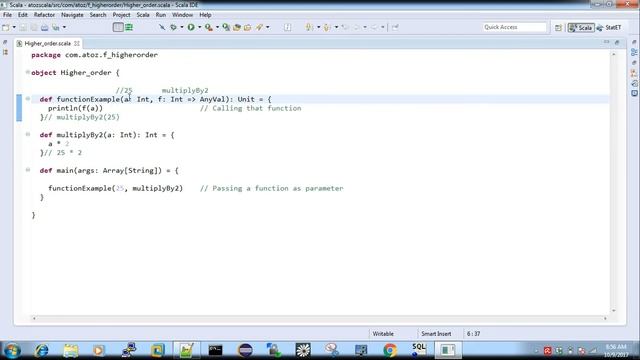Click the Open Perspective icon
Screen dimensions: 640x360
tap(558, 27)
